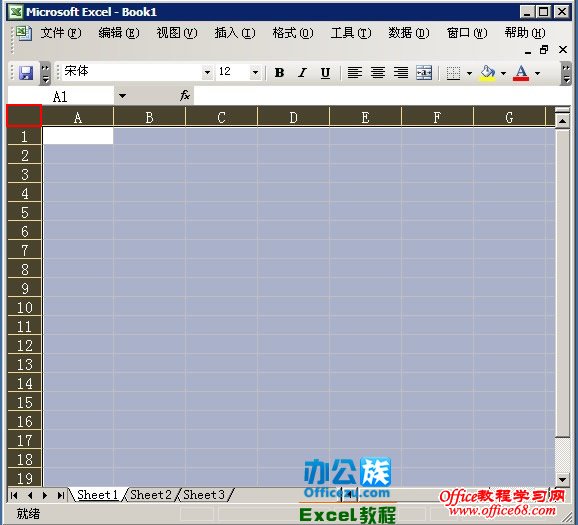Image resolution: width=578 pixels, height=525 pixels.
Task: Apply left text alignment
Action: tap(355, 73)
